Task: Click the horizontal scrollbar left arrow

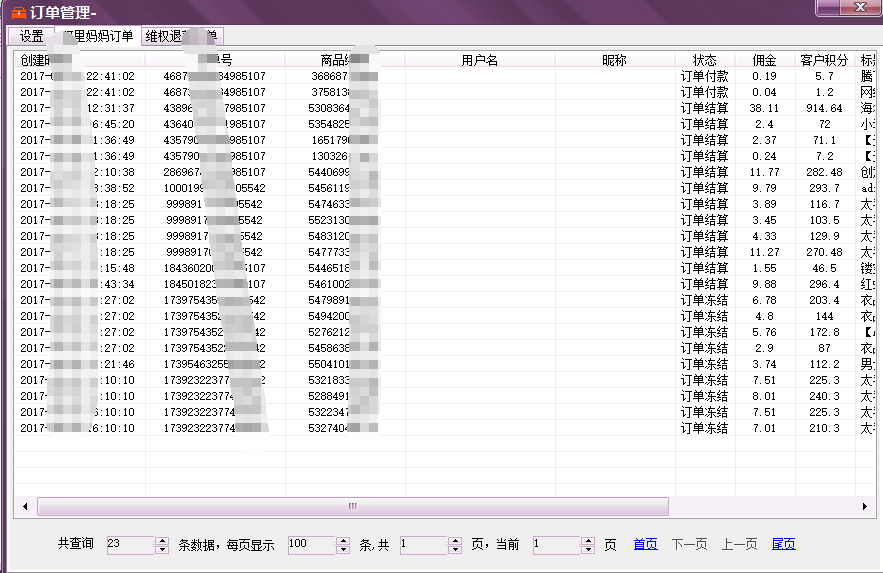Action: click(x=25, y=506)
